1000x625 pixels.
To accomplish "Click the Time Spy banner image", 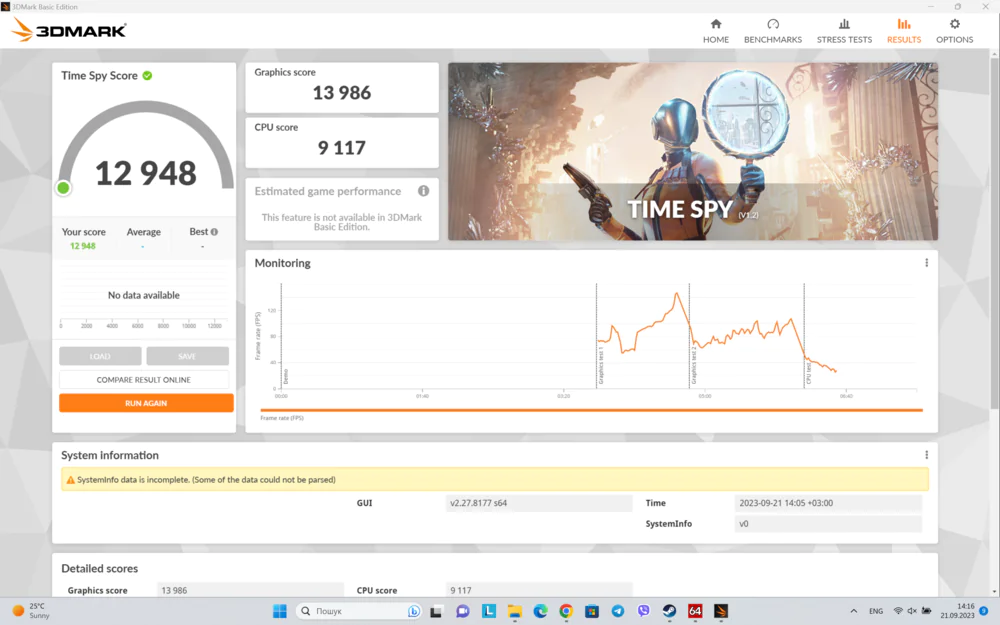I will click(693, 151).
